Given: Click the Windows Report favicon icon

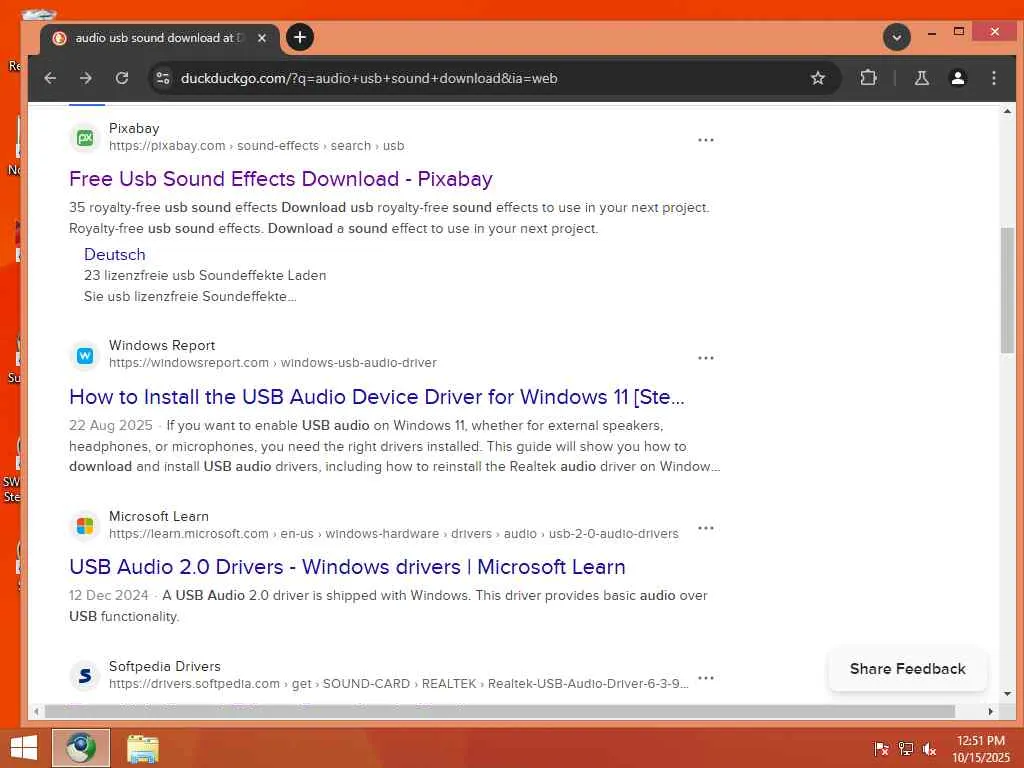Looking at the screenshot, I should coord(85,355).
